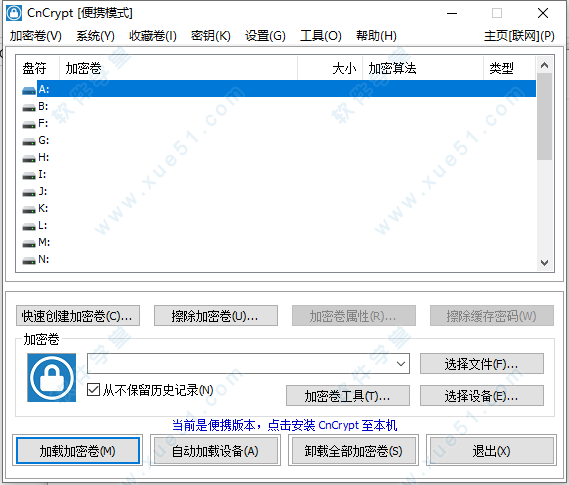Select the N: drive icon
Viewport: 569px width, 485px height.
click(29, 260)
